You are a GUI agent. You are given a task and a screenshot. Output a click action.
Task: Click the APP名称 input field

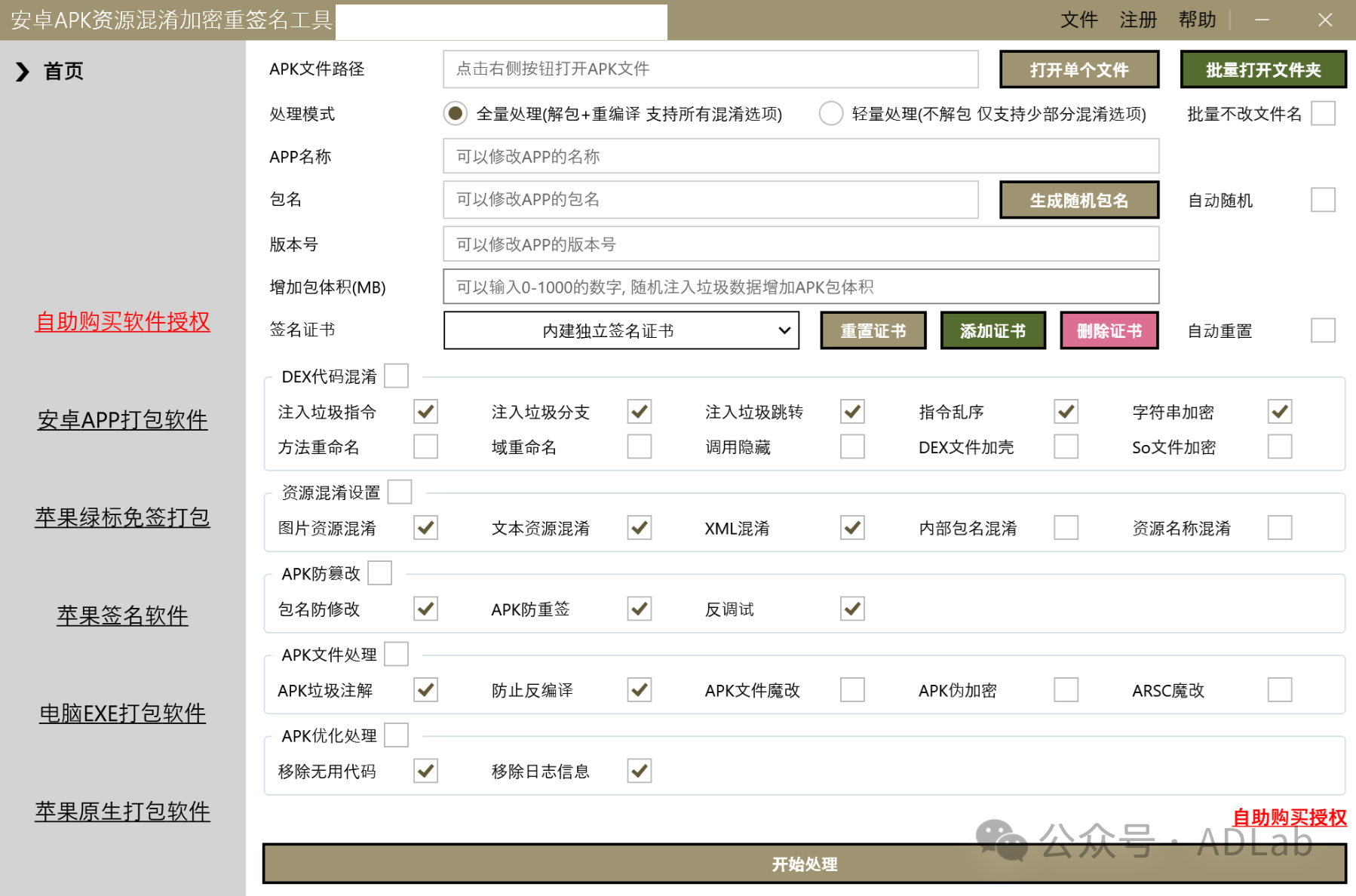pyautogui.click(x=801, y=155)
